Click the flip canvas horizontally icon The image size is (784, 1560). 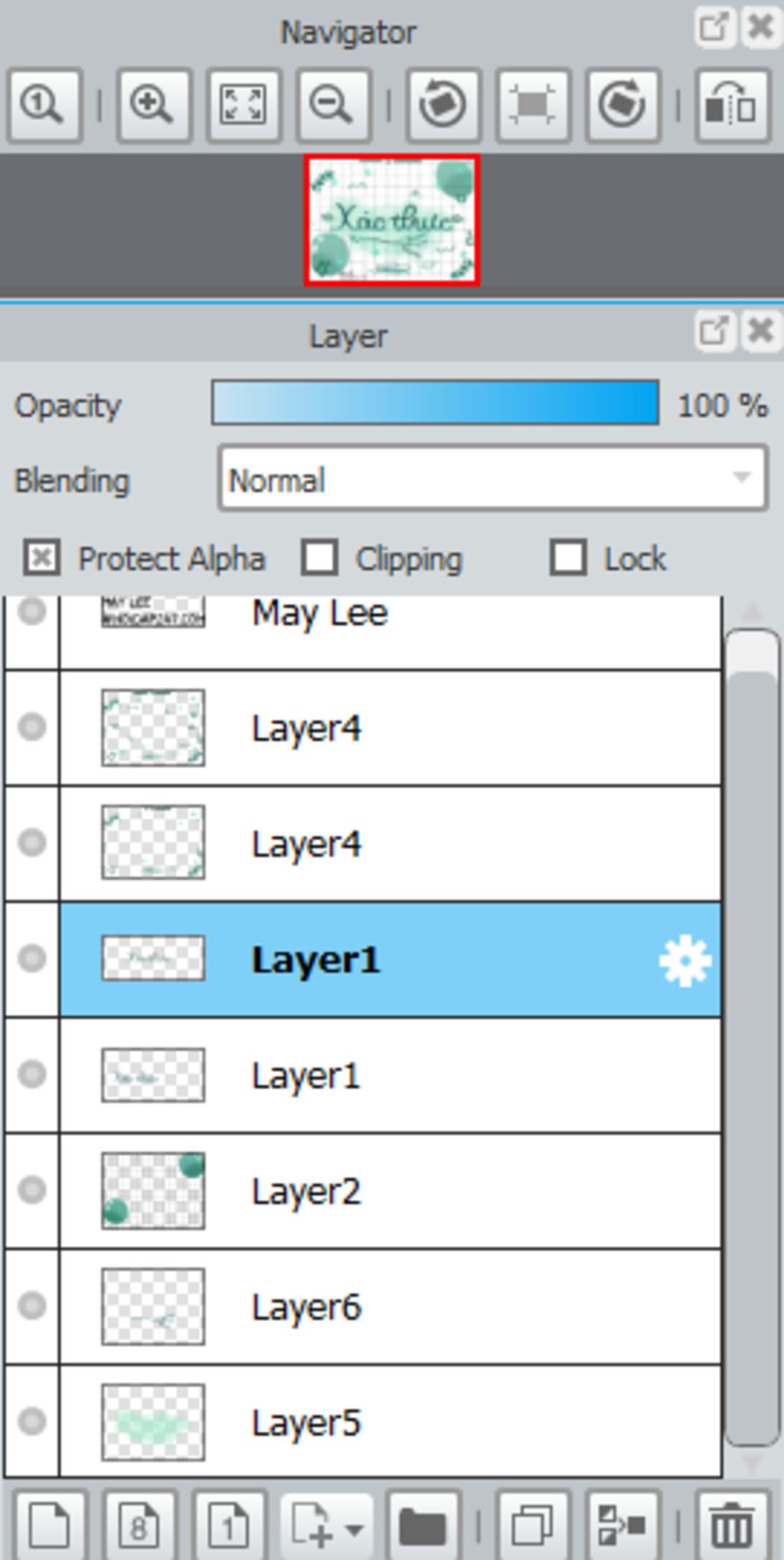point(731,105)
